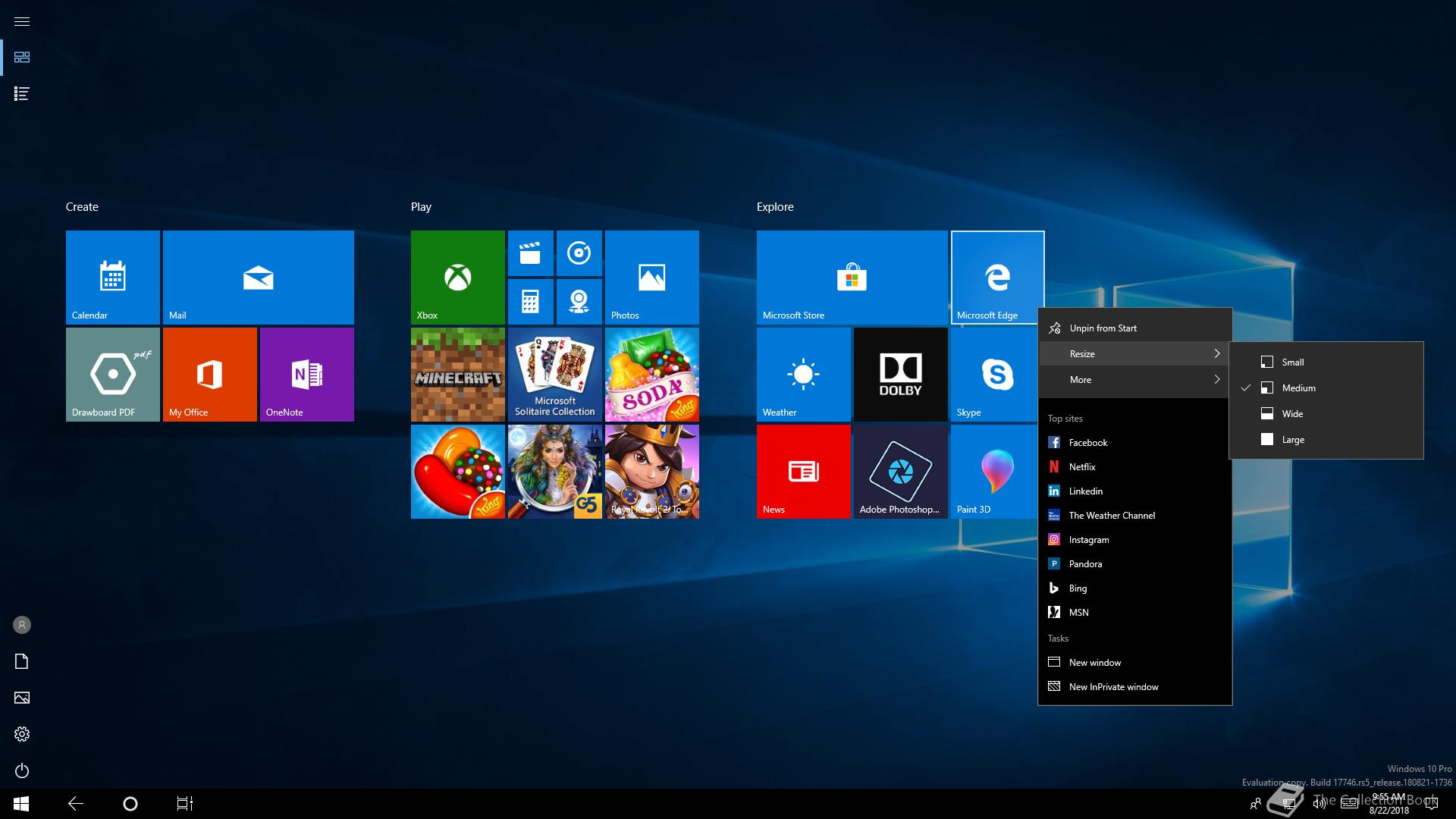The image size is (1456, 819).
Task: Open the Mail tile
Action: pyautogui.click(x=258, y=278)
